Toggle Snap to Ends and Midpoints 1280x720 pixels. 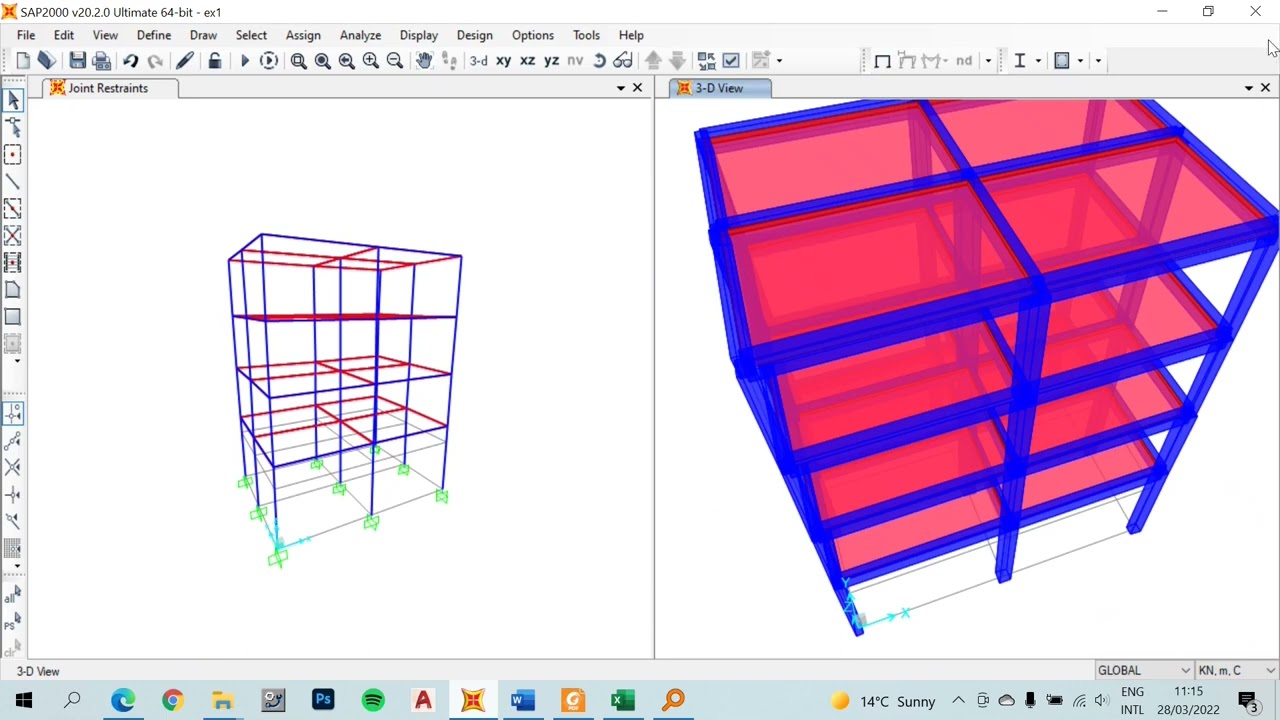[x=13, y=440]
